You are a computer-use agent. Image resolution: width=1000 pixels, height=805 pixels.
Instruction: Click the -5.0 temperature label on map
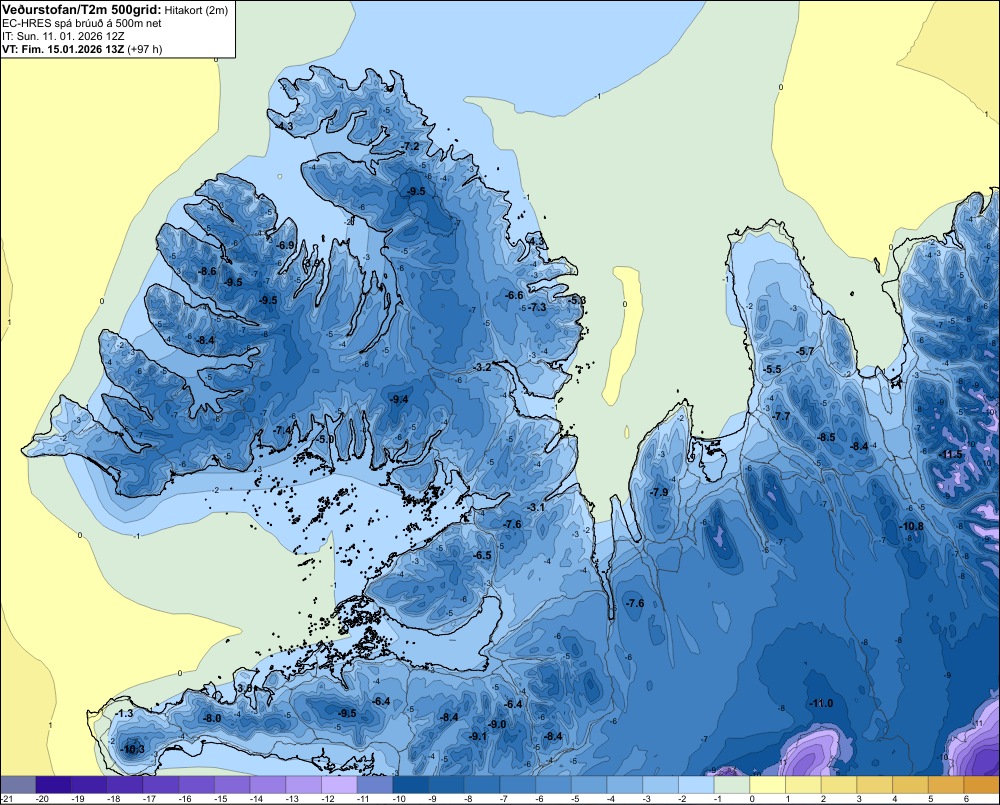click(x=326, y=439)
